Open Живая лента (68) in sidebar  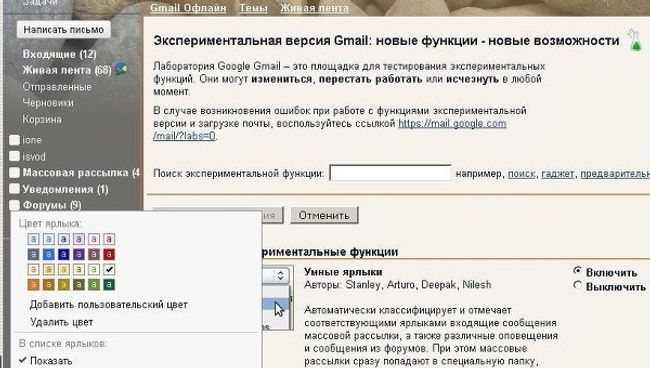[x=67, y=70]
